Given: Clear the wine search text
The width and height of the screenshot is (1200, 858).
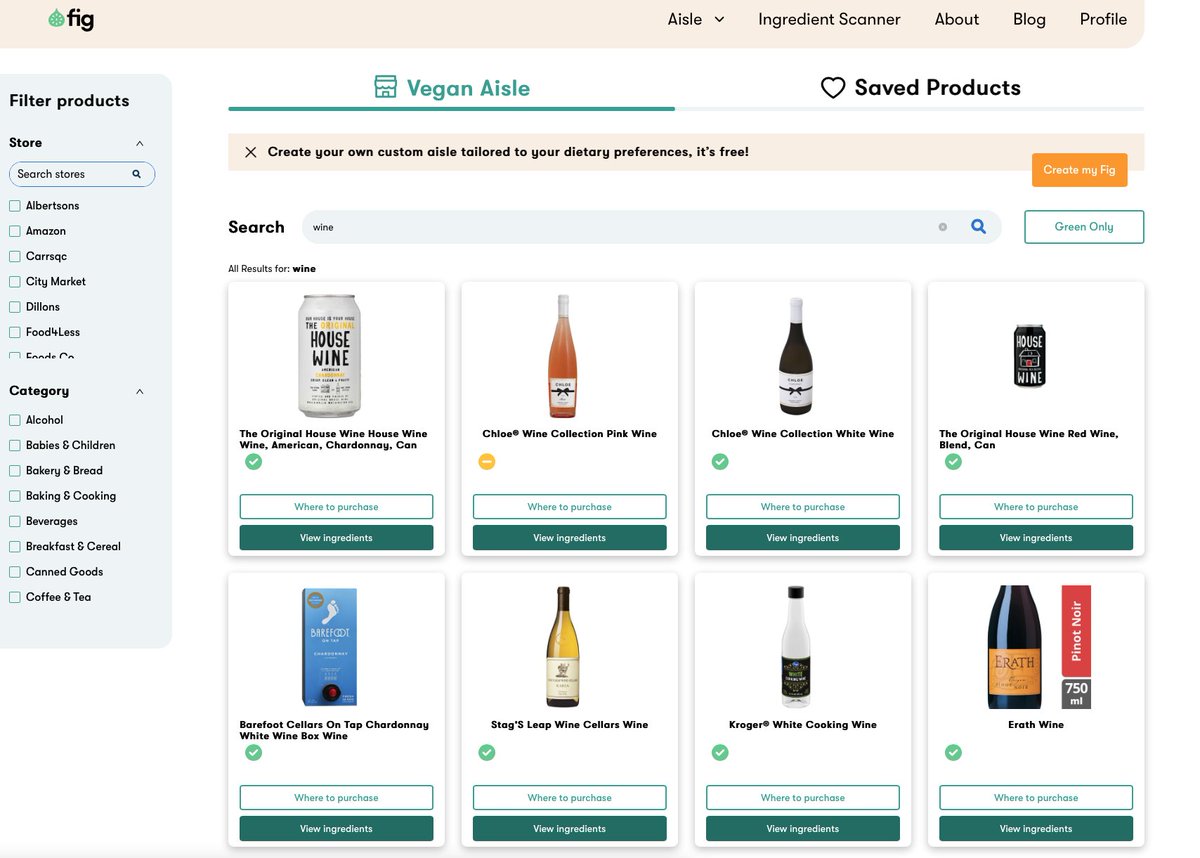Looking at the screenshot, I should (x=942, y=227).
